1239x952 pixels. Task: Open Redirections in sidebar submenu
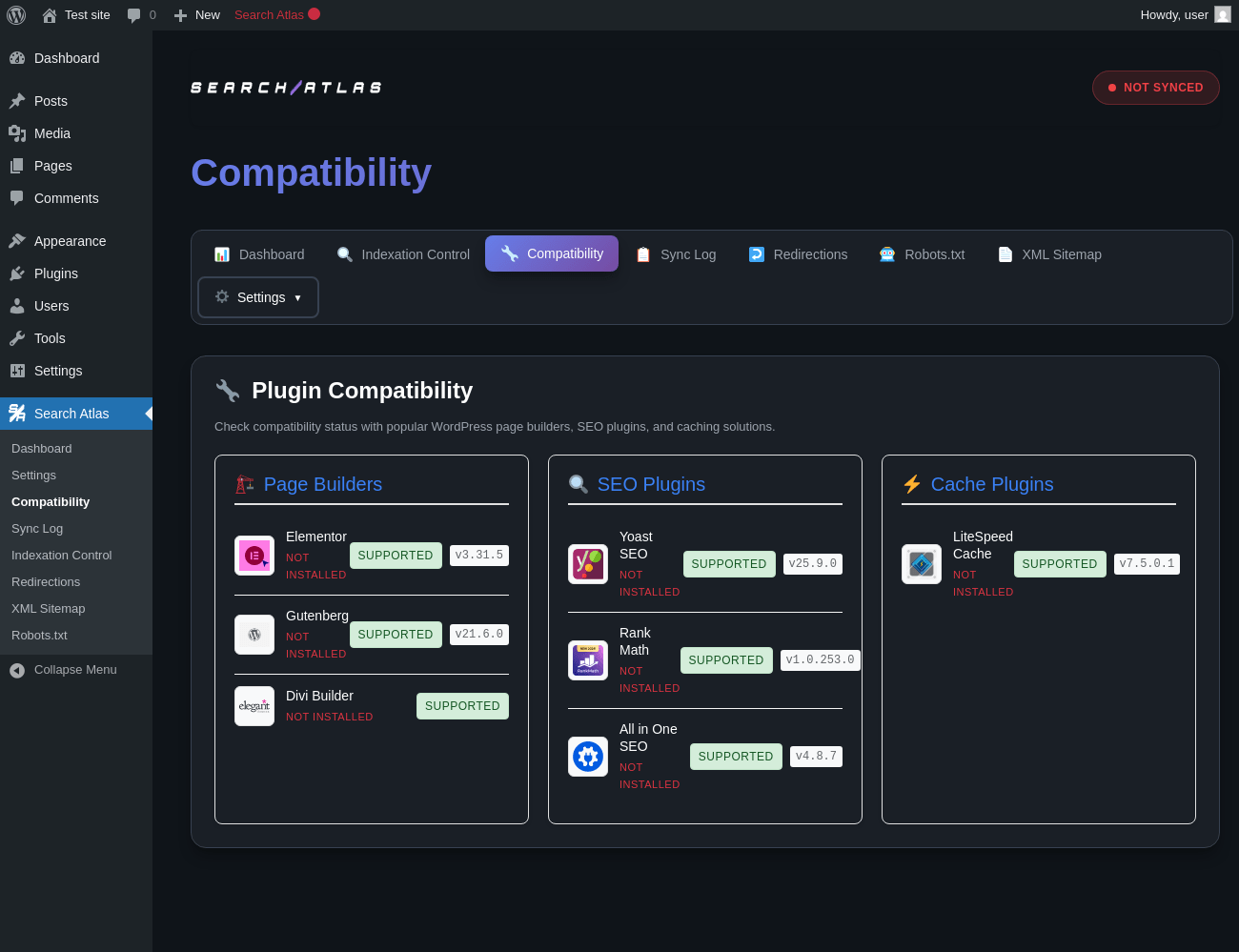pos(46,582)
